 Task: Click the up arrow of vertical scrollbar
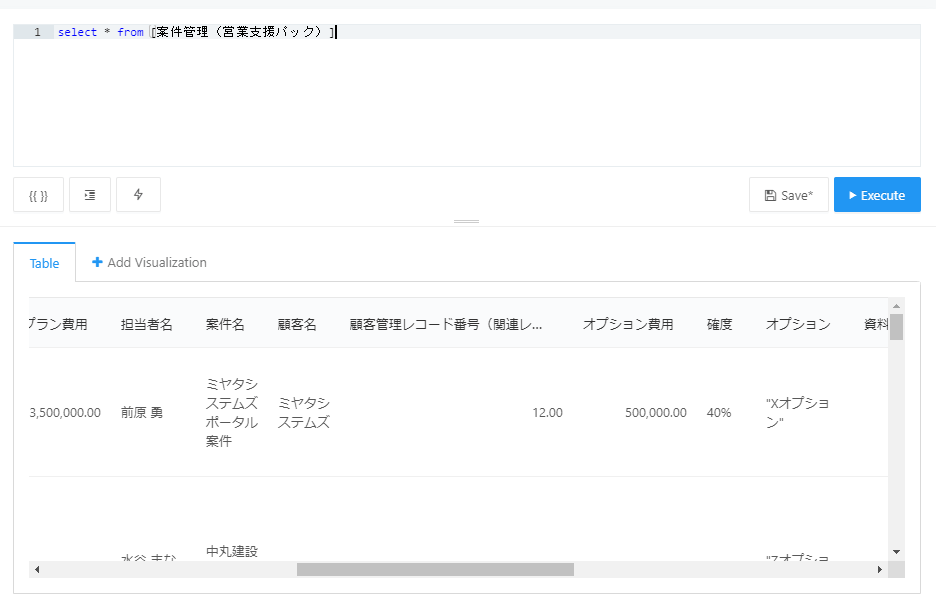pyautogui.click(x=896, y=306)
